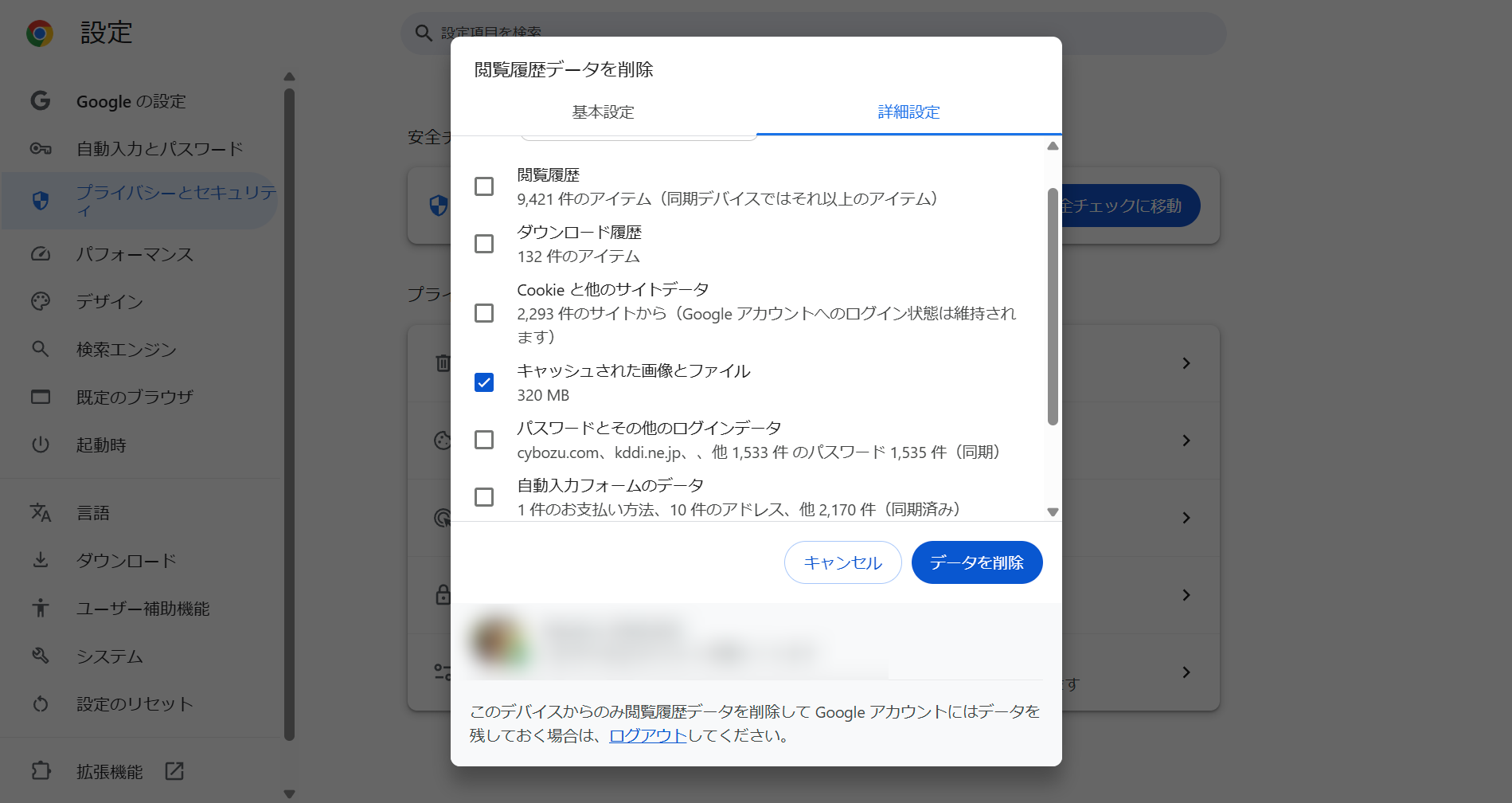Click the key icon for autofill and passwords
Screen dimensions: 1512x803
(x=41, y=149)
